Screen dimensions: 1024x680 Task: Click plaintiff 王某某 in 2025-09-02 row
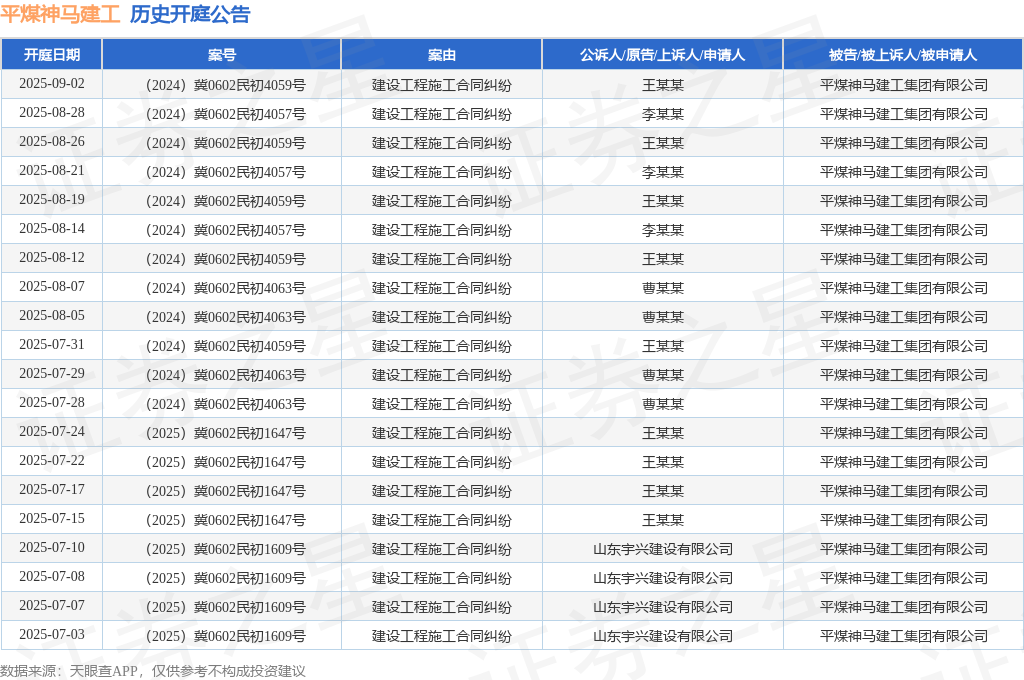(662, 85)
